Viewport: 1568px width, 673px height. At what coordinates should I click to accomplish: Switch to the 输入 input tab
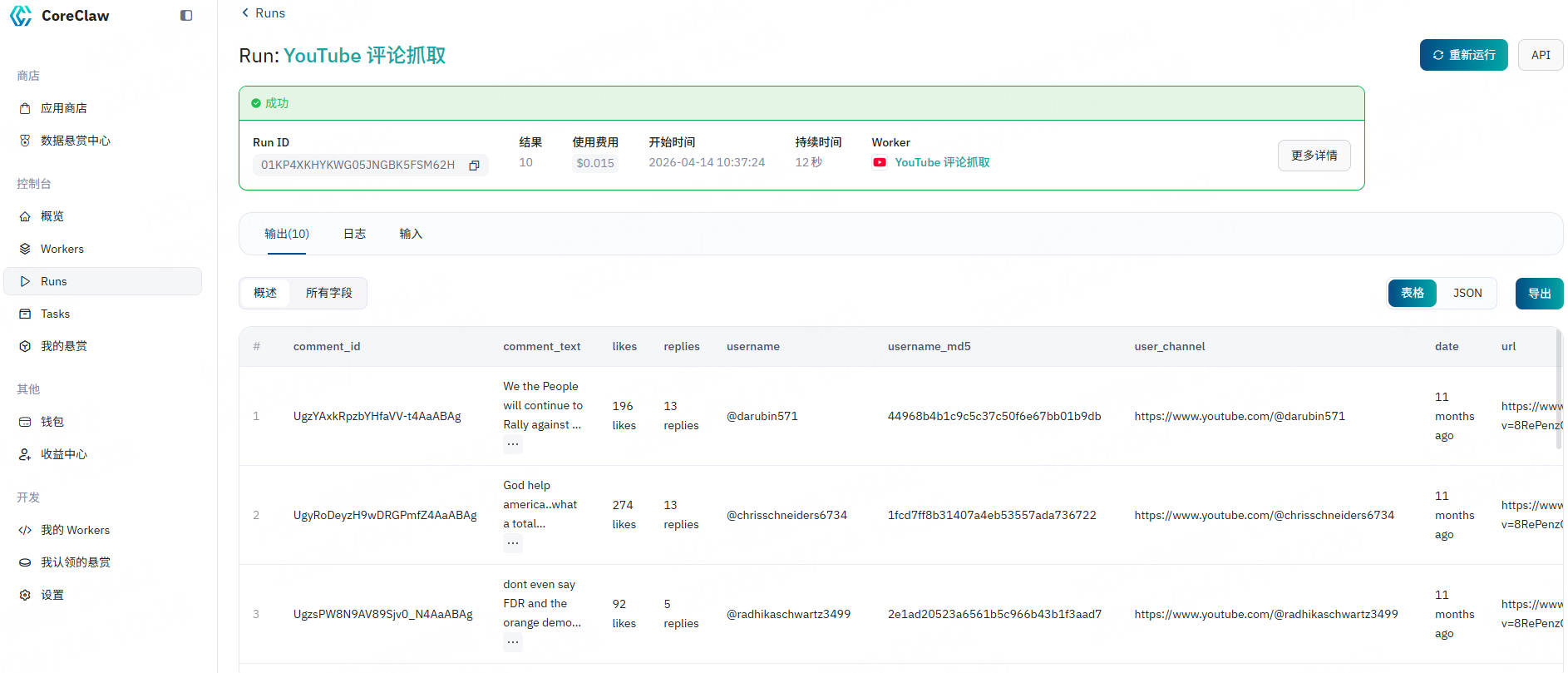click(x=411, y=234)
